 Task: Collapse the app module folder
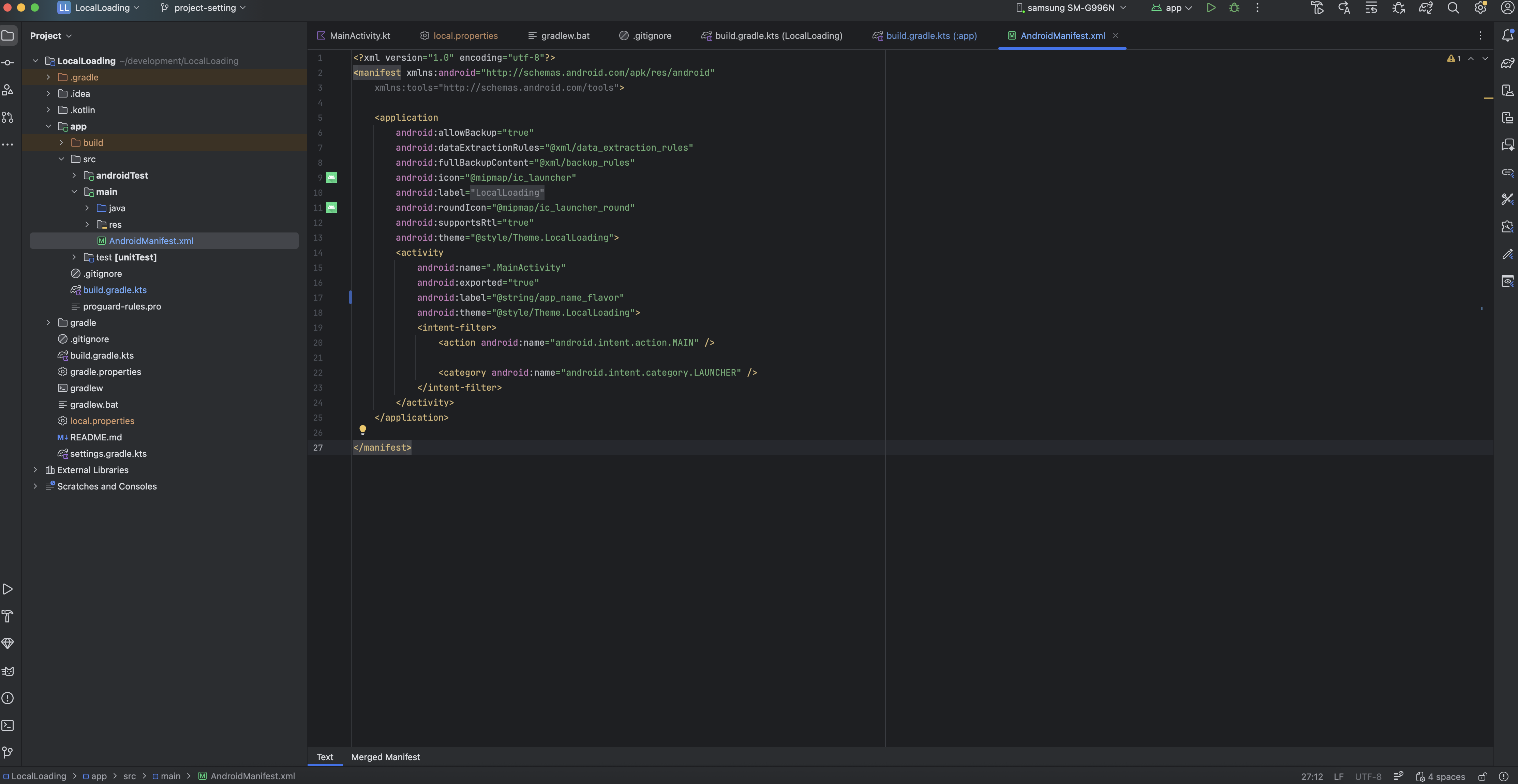tap(48, 126)
